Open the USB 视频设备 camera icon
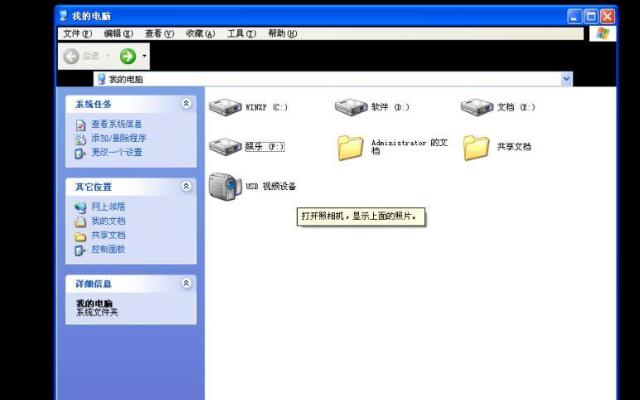This screenshot has width=640, height=400. [225, 187]
